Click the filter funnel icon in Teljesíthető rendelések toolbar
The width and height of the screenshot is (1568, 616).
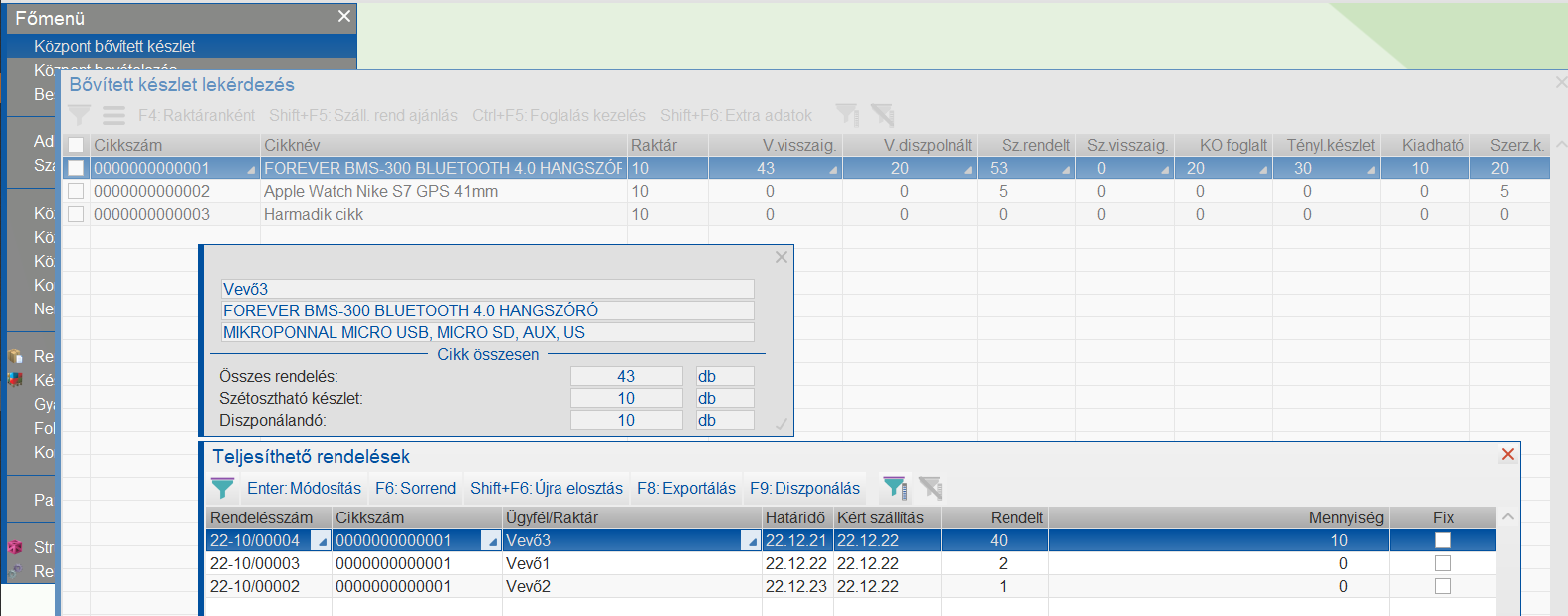click(x=222, y=488)
